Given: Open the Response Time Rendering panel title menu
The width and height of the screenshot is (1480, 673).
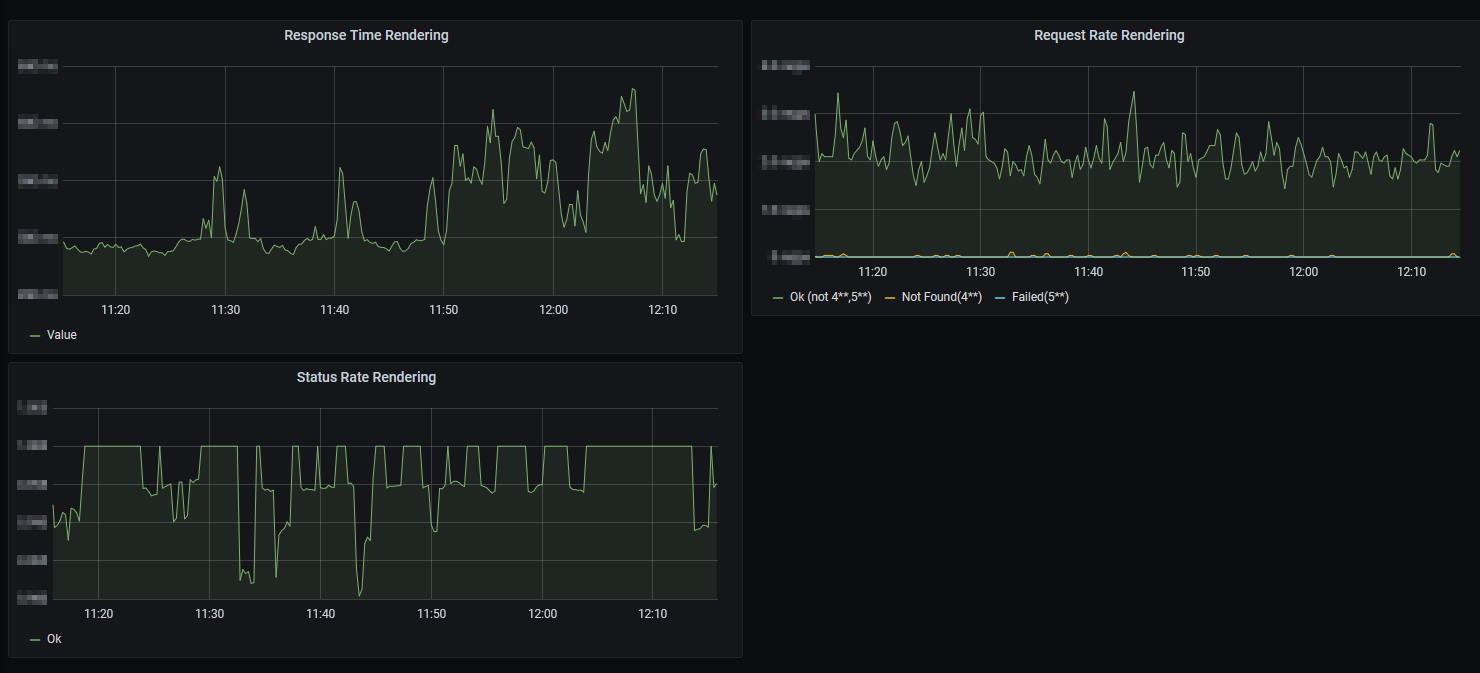Looking at the screenshot, I should [366, 35].
